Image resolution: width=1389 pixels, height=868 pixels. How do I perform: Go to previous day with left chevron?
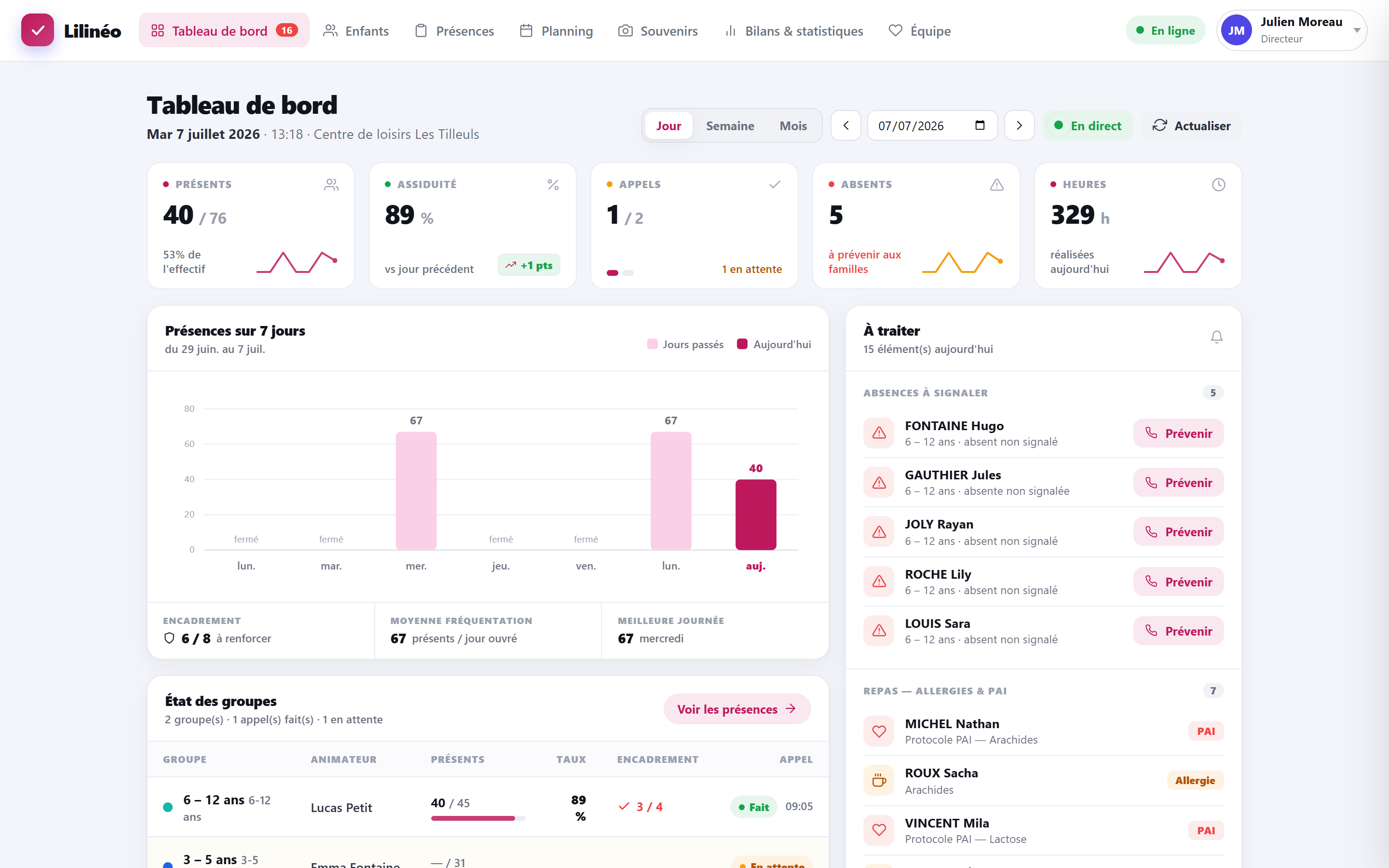845,126
